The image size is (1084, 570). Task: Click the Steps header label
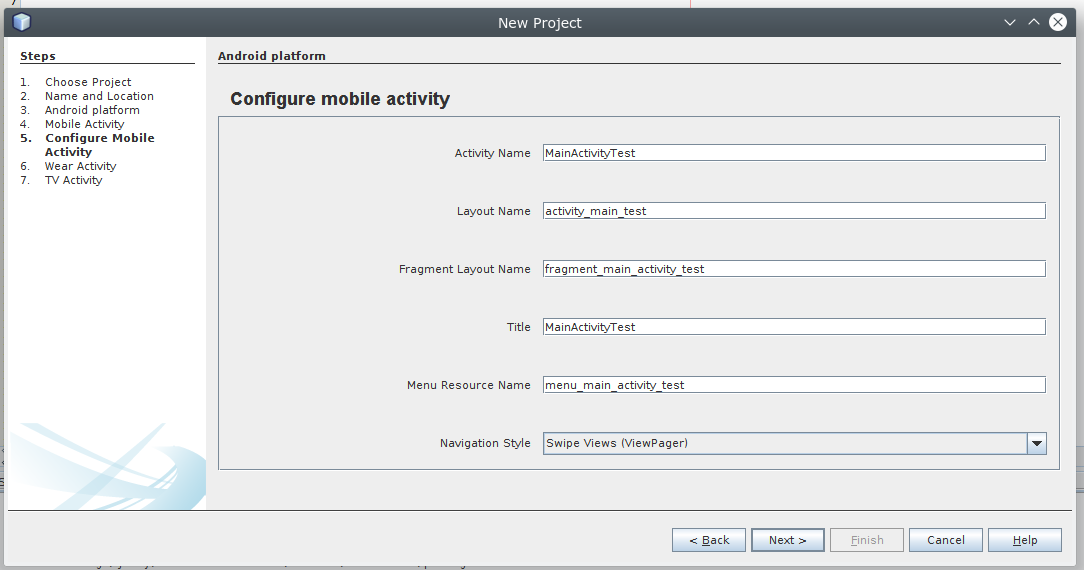tap(37, 56)
